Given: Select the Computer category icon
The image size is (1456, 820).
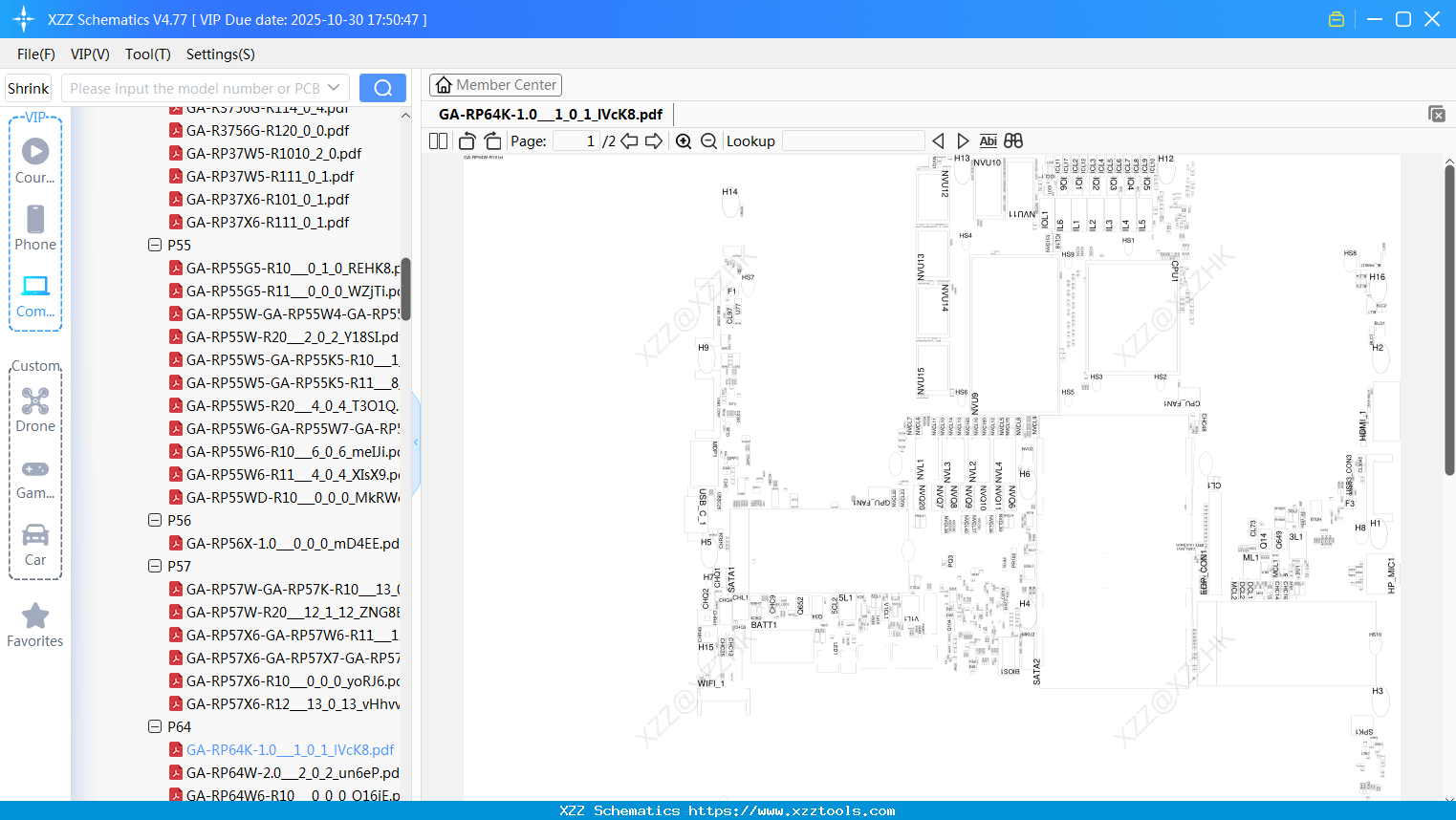Looking at the screenshot, I should (x=35, y=296).
